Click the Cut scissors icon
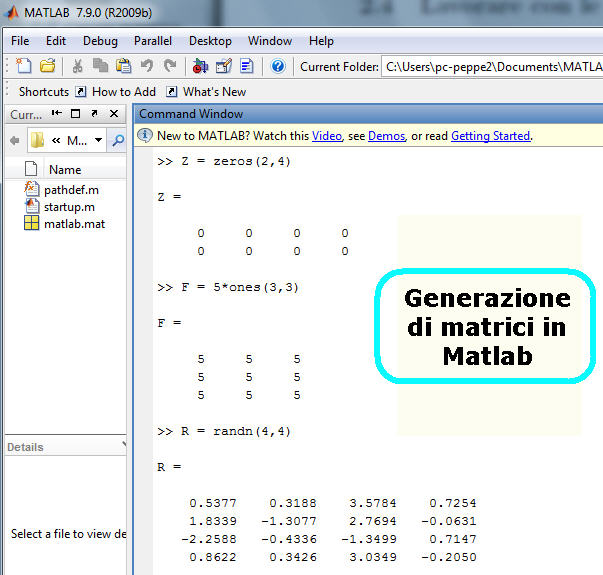The width and height of the screenshot is (603, 575). click(77, 66)
